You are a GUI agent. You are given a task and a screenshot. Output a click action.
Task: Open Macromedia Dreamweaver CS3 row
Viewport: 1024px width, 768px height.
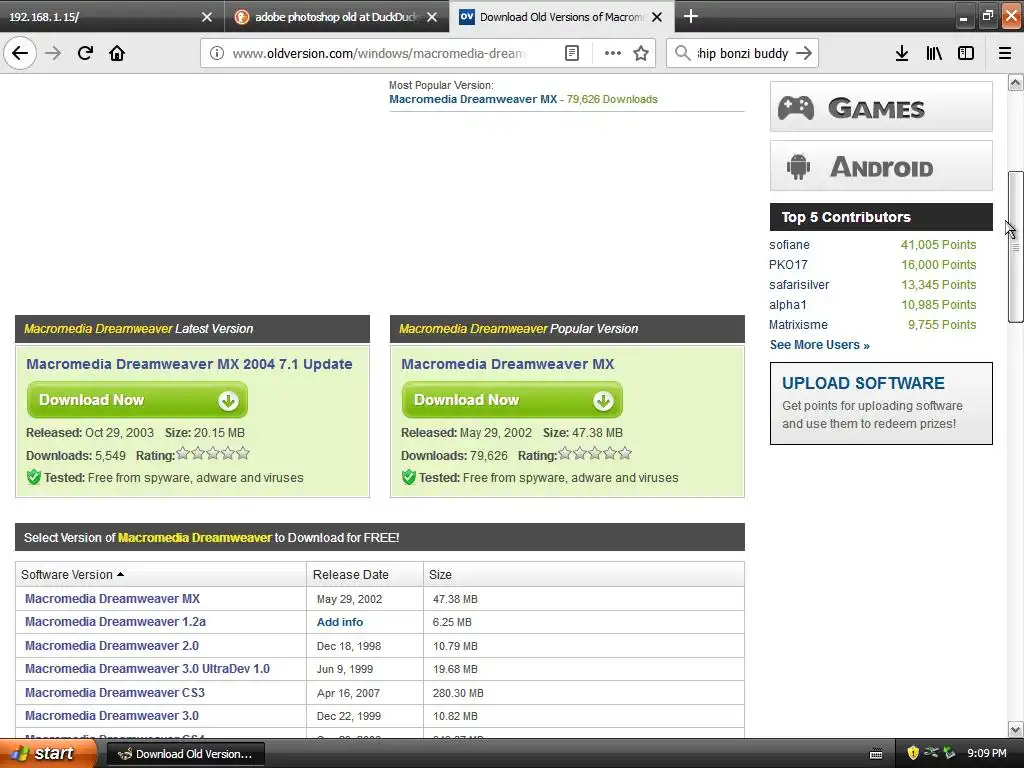point(115,692)
